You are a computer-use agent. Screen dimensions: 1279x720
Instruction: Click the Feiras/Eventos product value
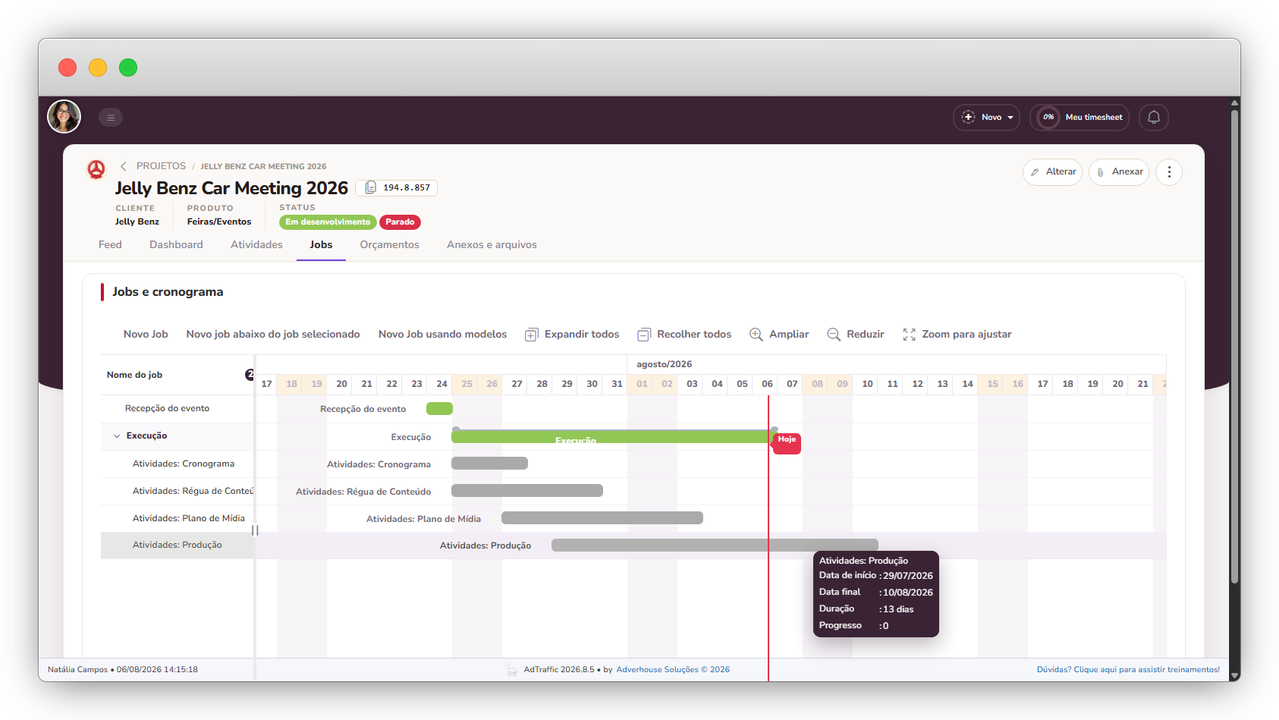coord(219,222)
